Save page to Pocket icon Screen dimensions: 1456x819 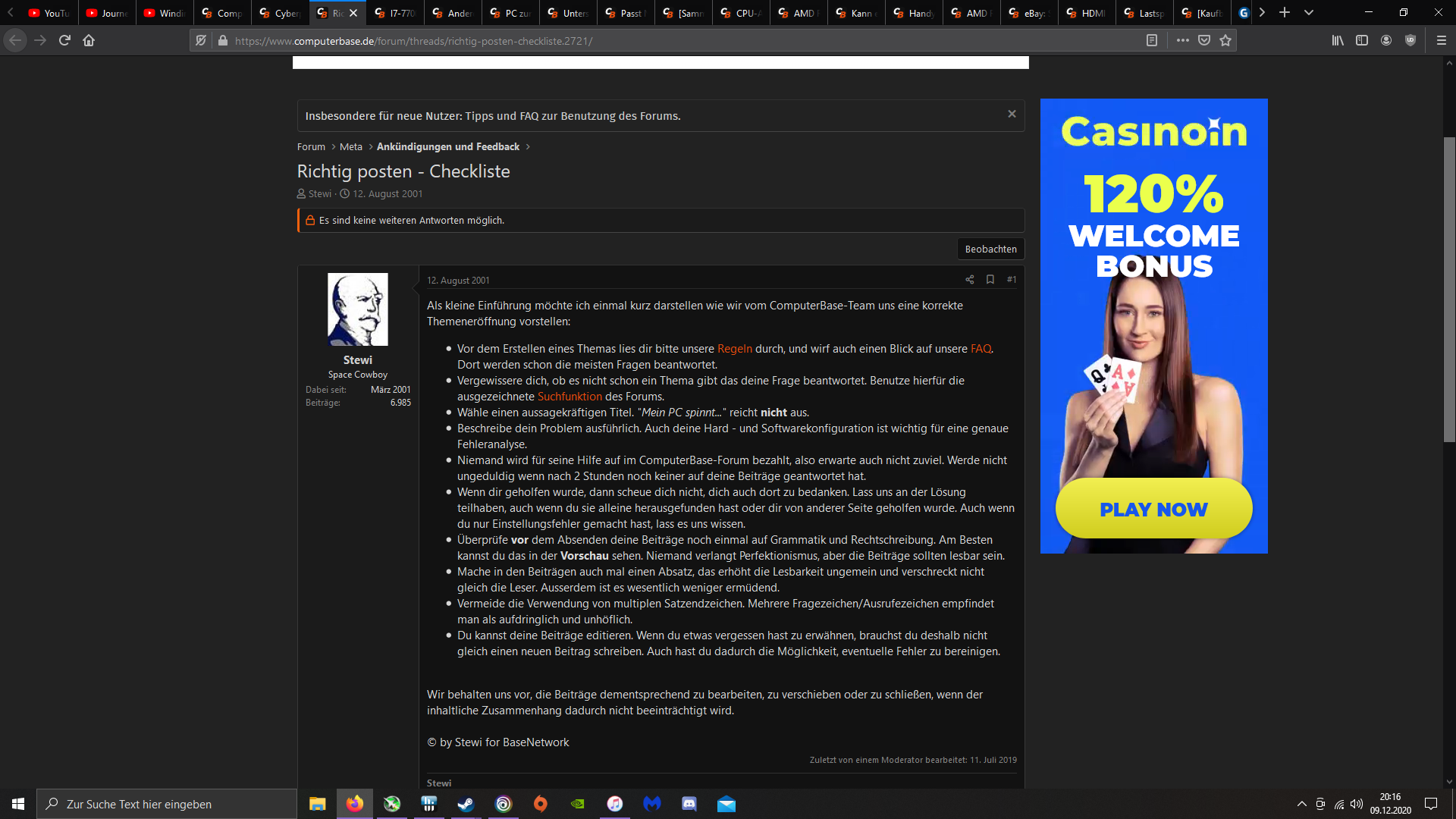pyautogui.click(x=1204, y=41)
